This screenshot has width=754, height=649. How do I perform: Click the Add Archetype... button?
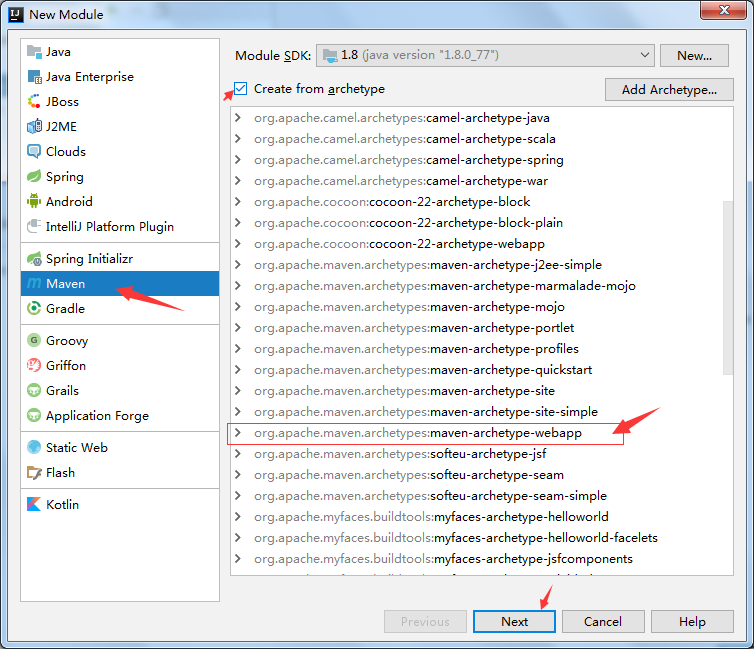669,89
